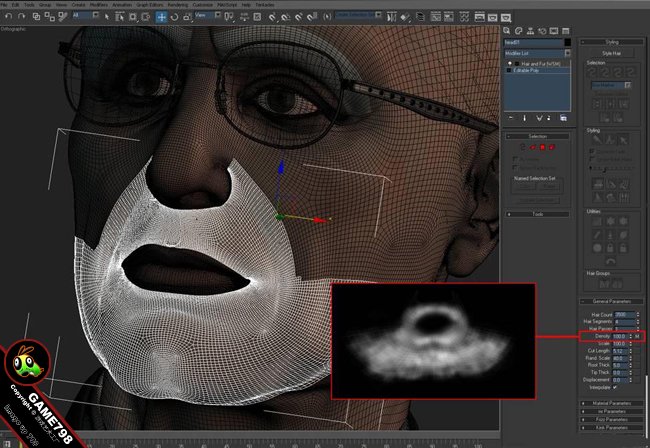Screen dimensions: 650x448
Task: Open the selection filter All dropdown
Action: coord(86,15)
